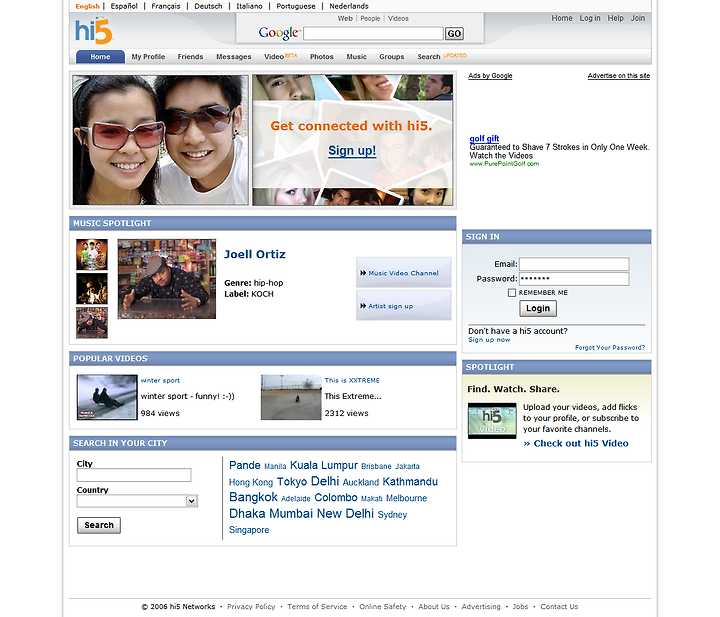Click the GO search button
Image resolution: width=720 pixels, height=617 pixels.
point(454,34)
